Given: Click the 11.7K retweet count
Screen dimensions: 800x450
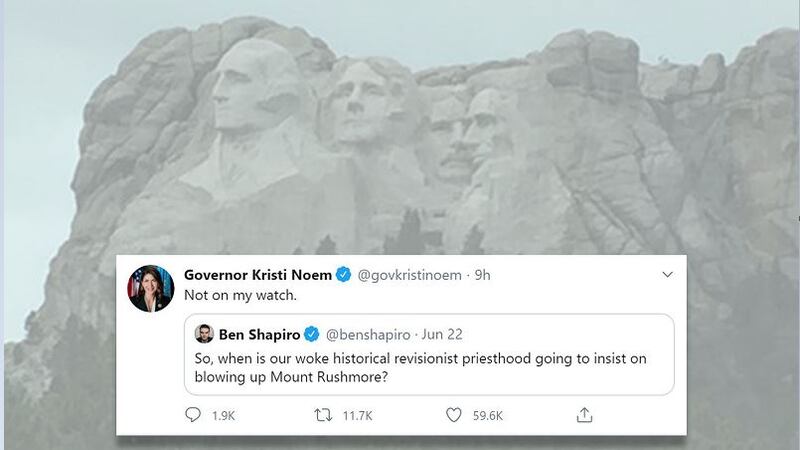Looking at the screenshot, I should 355,414.
